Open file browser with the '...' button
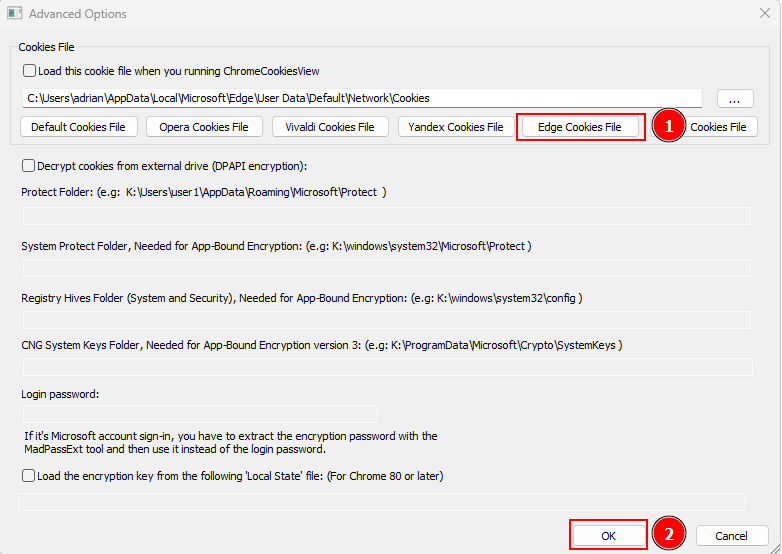The height and width of the screenshot is (554, 782). coord(734,98)
